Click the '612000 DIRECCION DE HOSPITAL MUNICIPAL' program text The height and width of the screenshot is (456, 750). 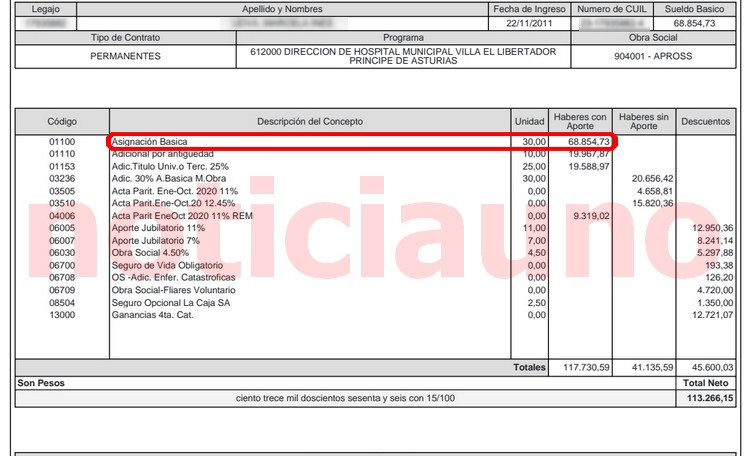point(403,56)
